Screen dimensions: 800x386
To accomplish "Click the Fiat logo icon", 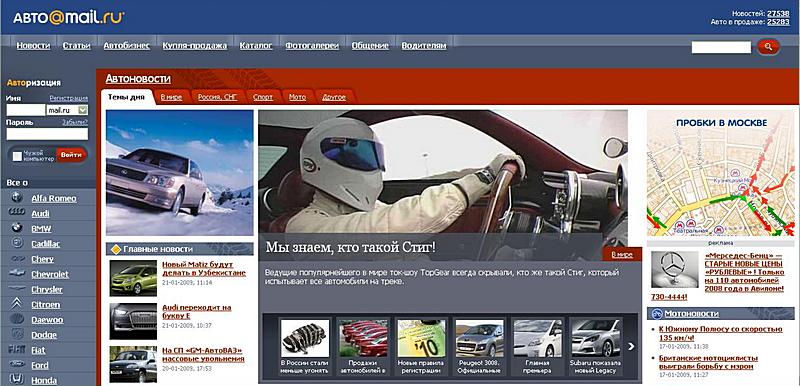I will (x=17, y=350).
